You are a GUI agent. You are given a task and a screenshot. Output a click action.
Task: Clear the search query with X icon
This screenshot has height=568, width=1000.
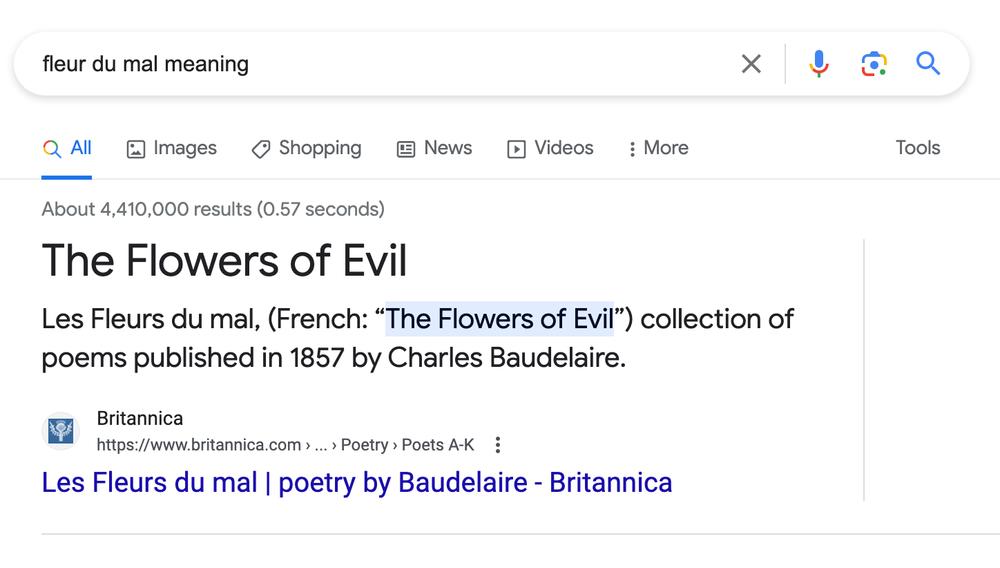click(751, 64)
